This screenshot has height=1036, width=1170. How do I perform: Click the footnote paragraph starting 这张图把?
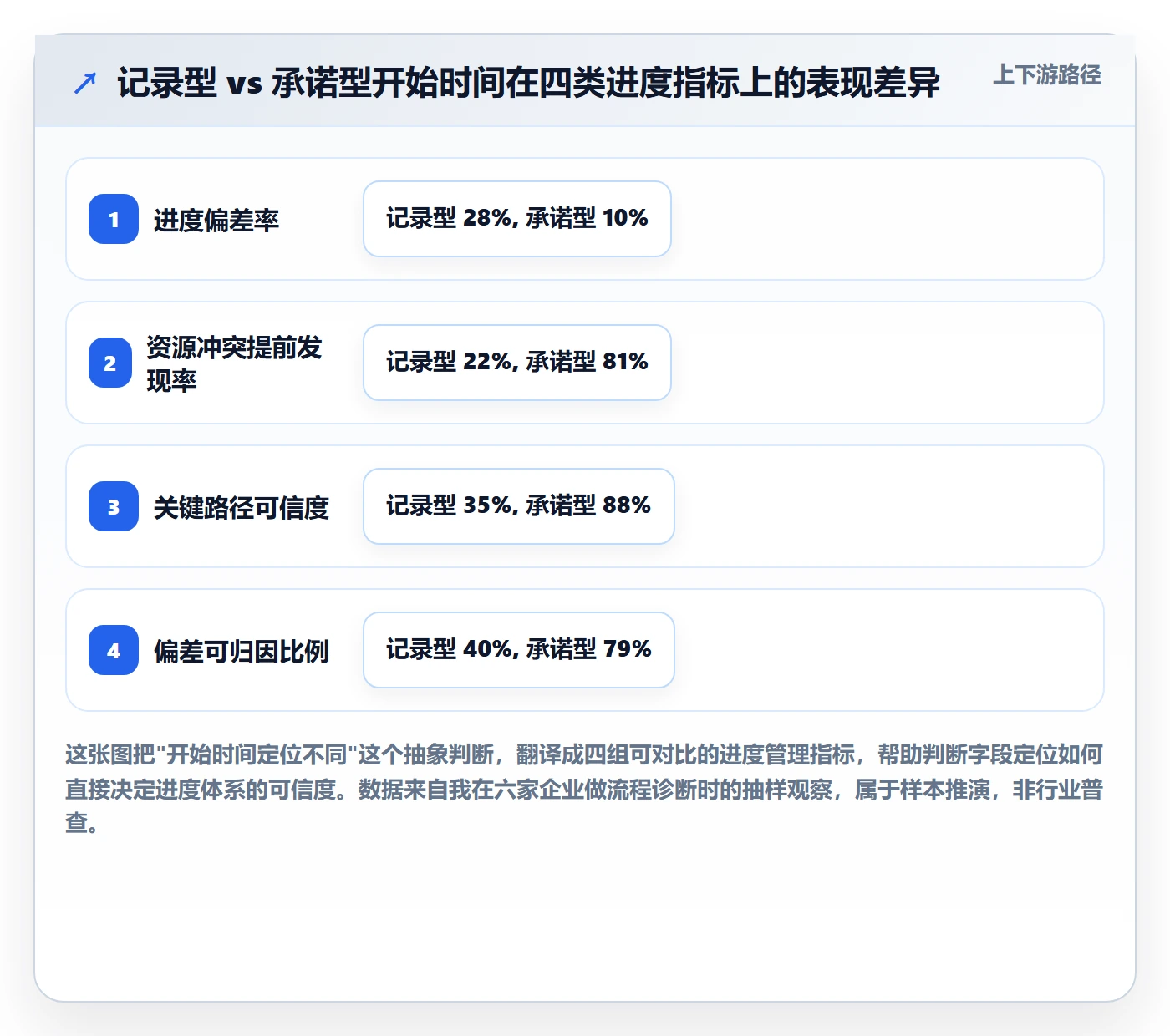(584, 789)
